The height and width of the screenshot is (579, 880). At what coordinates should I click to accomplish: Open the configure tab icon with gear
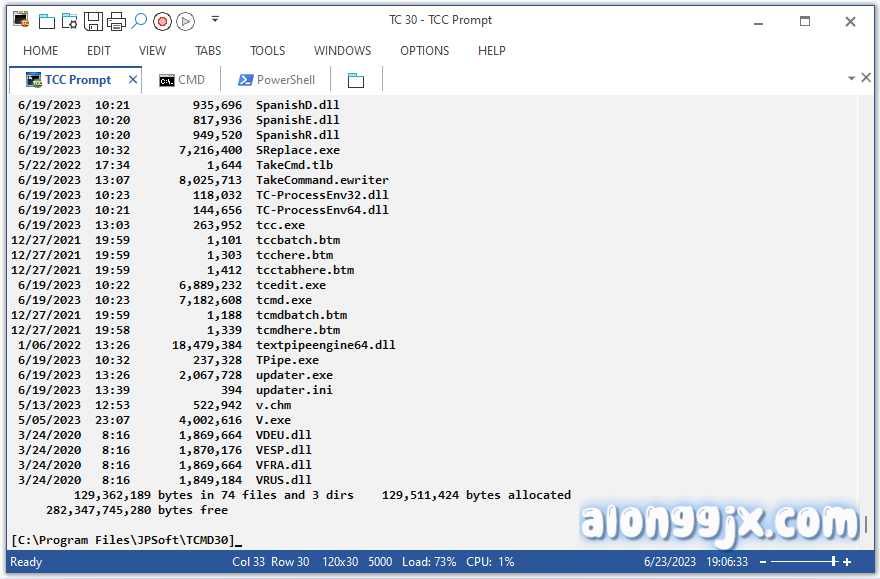(69, 20)
